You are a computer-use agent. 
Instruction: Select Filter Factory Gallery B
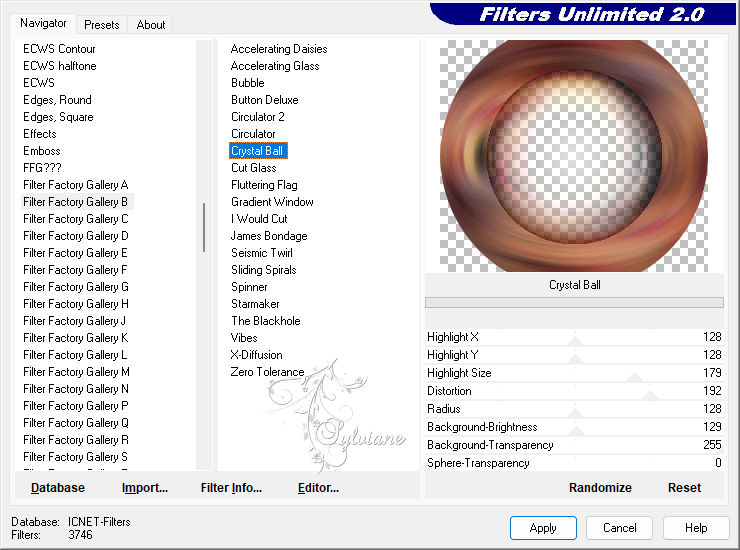coord(76,202)
